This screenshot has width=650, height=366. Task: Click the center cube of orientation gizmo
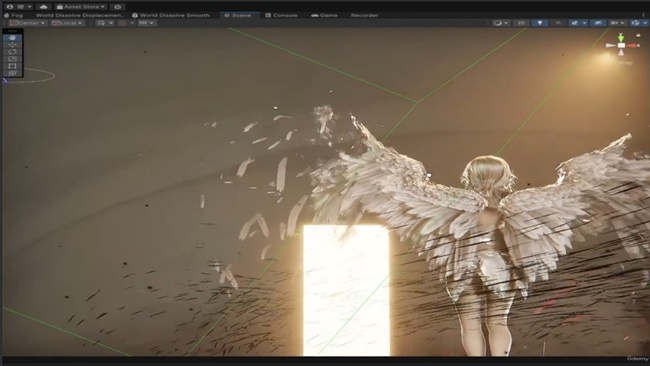(x=621, y=46)
